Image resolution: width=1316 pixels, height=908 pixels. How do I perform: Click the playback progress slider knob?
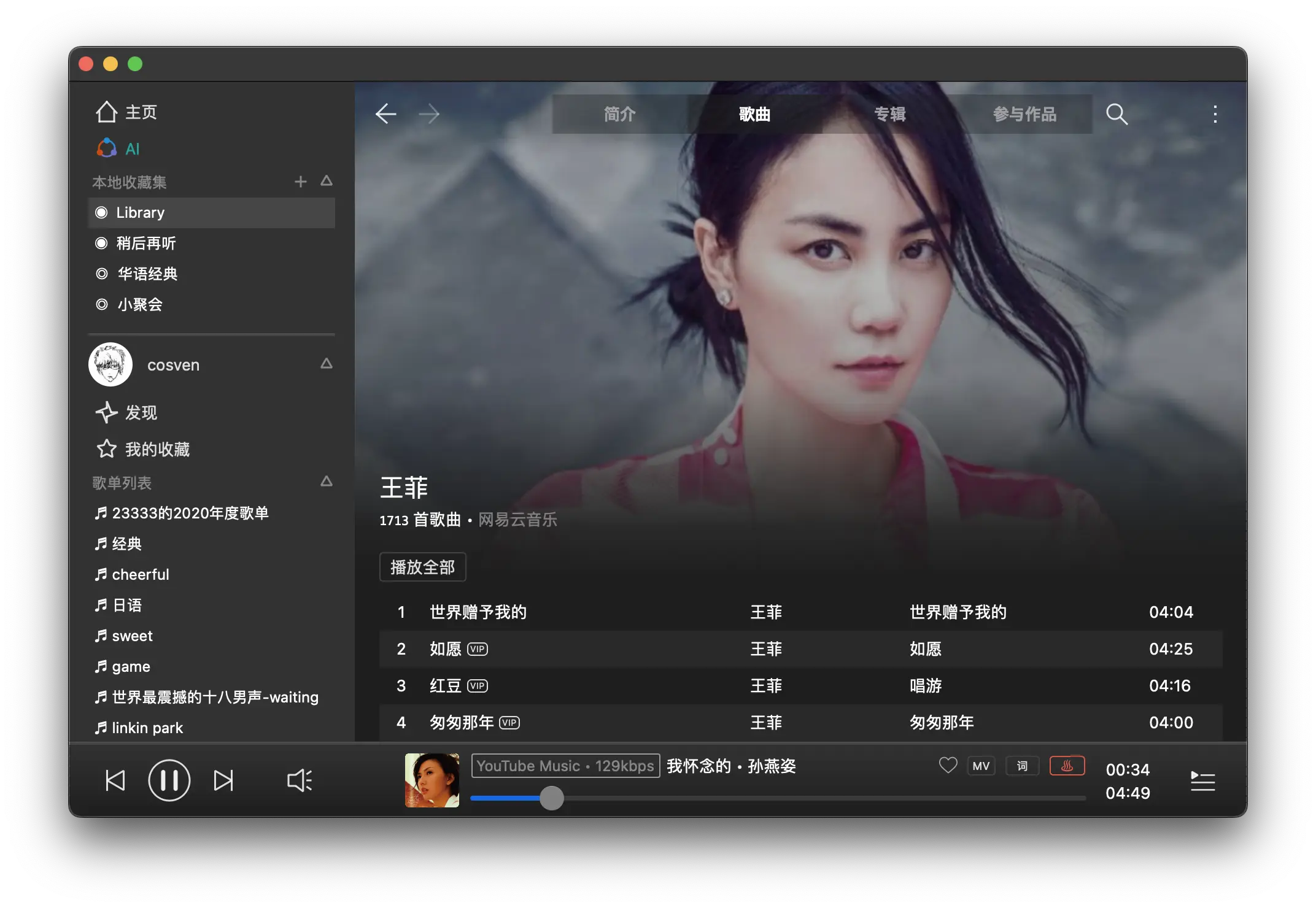[551, 798]
